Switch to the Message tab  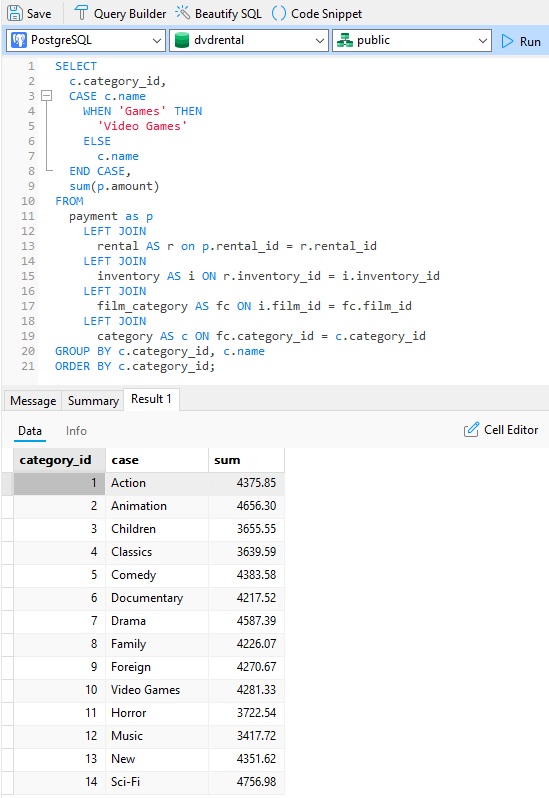pyautogui.click(x=33, y=401)
